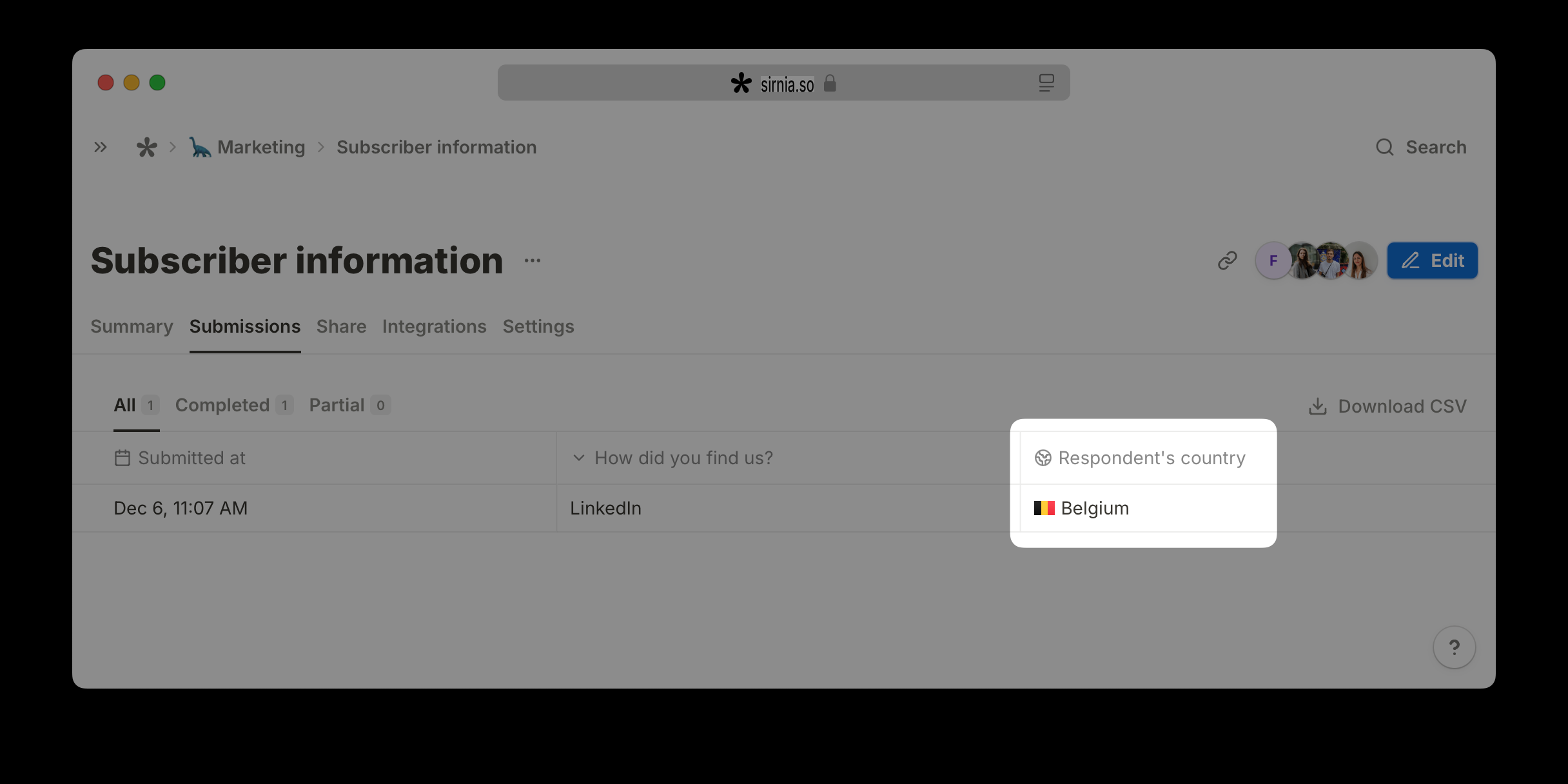Click the reader view icon in address bar

[1046, 83]
